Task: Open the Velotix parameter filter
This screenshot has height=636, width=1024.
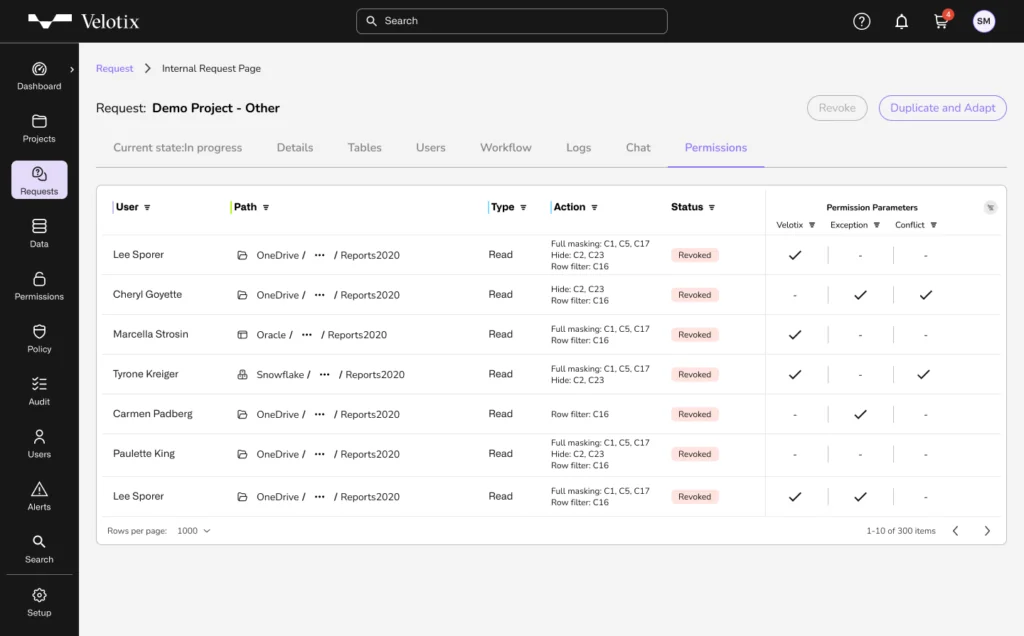Action: click(x=812, y=225)
